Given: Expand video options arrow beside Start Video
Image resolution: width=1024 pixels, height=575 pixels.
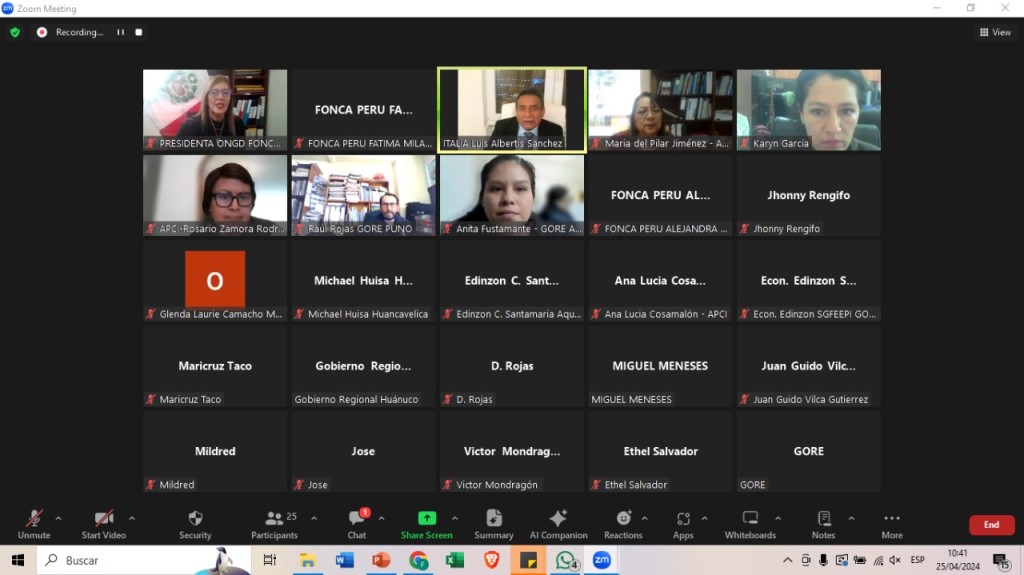Looking at the screenshot, I should point(132,518).
